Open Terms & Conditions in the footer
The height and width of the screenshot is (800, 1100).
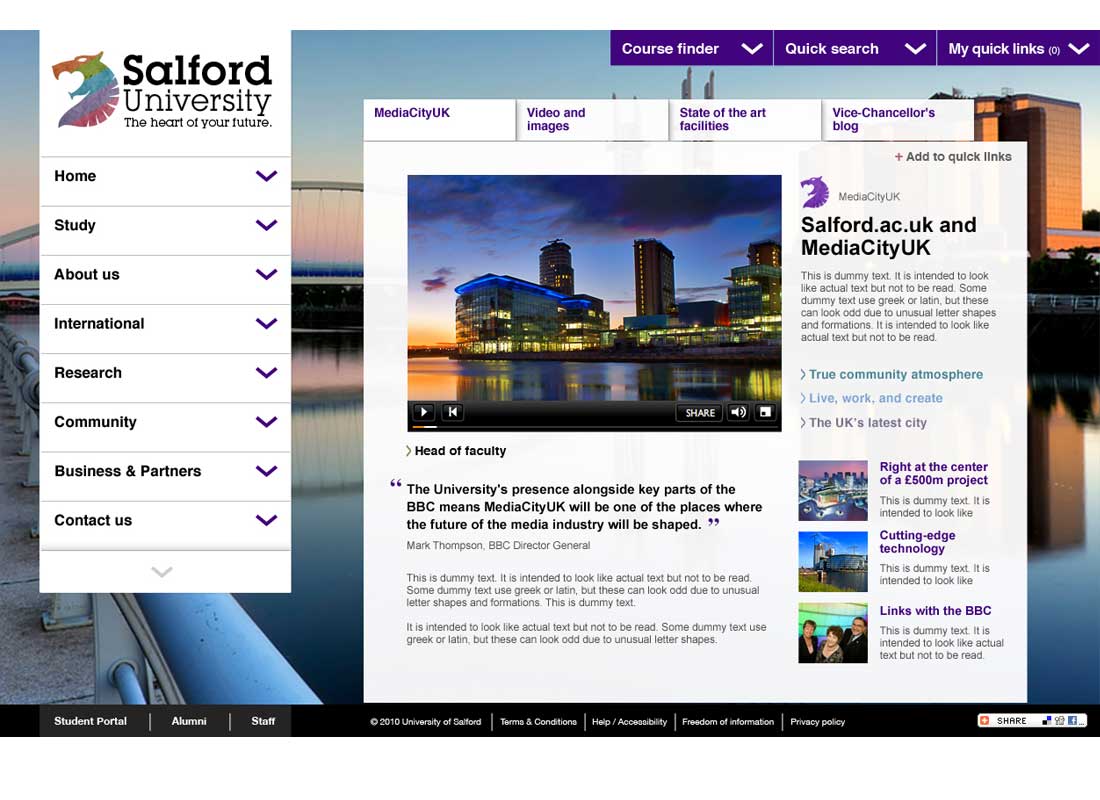(538, 721)
